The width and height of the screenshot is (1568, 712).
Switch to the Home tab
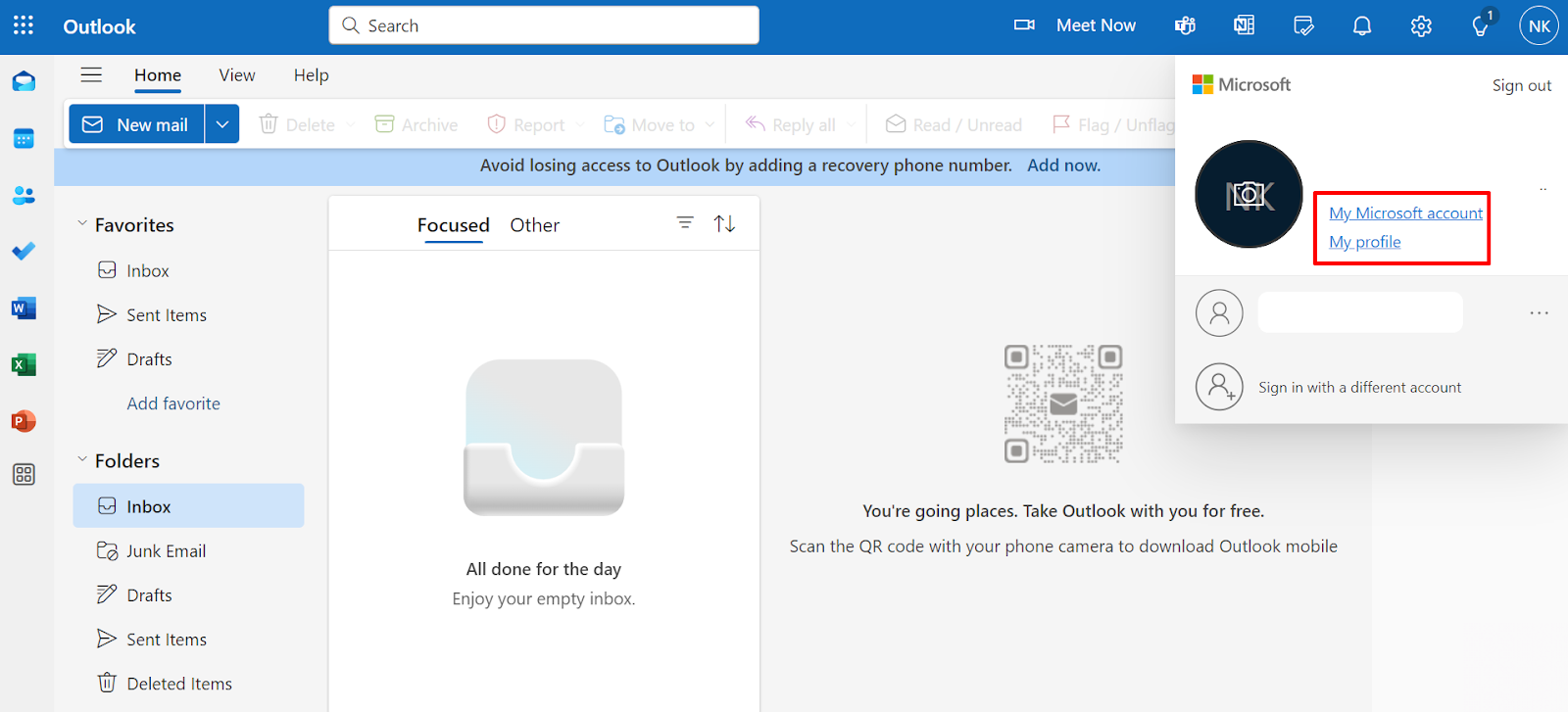click(x=158, y=75)
